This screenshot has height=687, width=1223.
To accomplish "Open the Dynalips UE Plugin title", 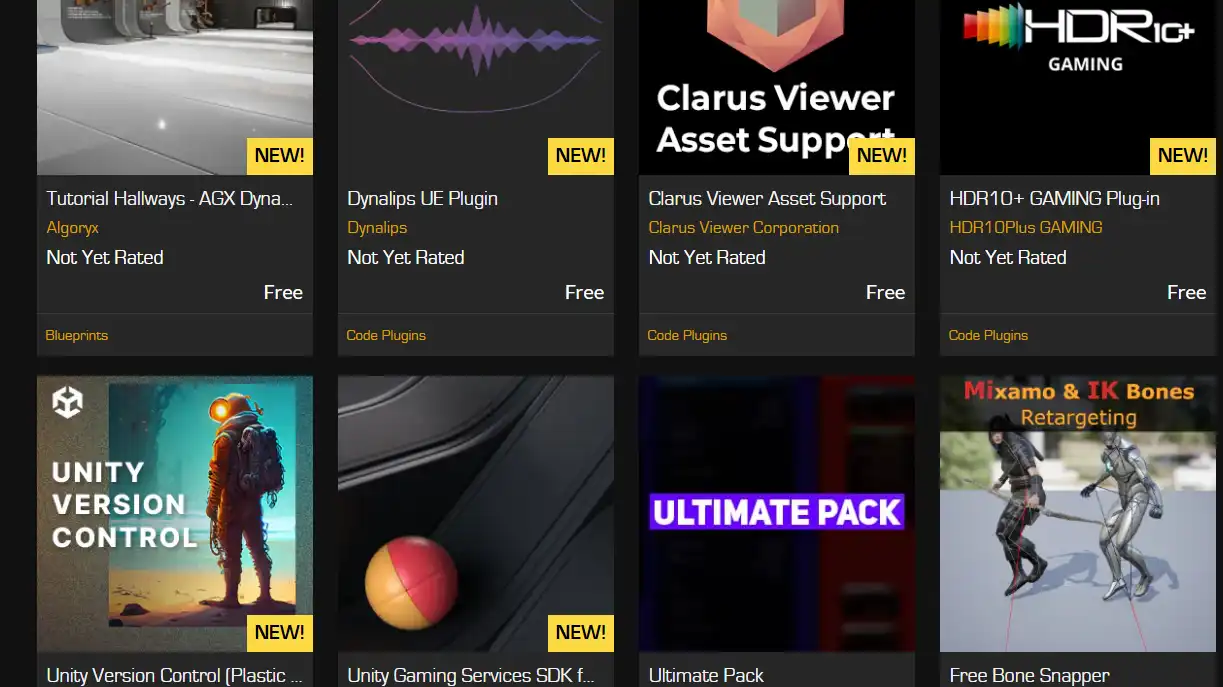I will click(x=422, y=199).
